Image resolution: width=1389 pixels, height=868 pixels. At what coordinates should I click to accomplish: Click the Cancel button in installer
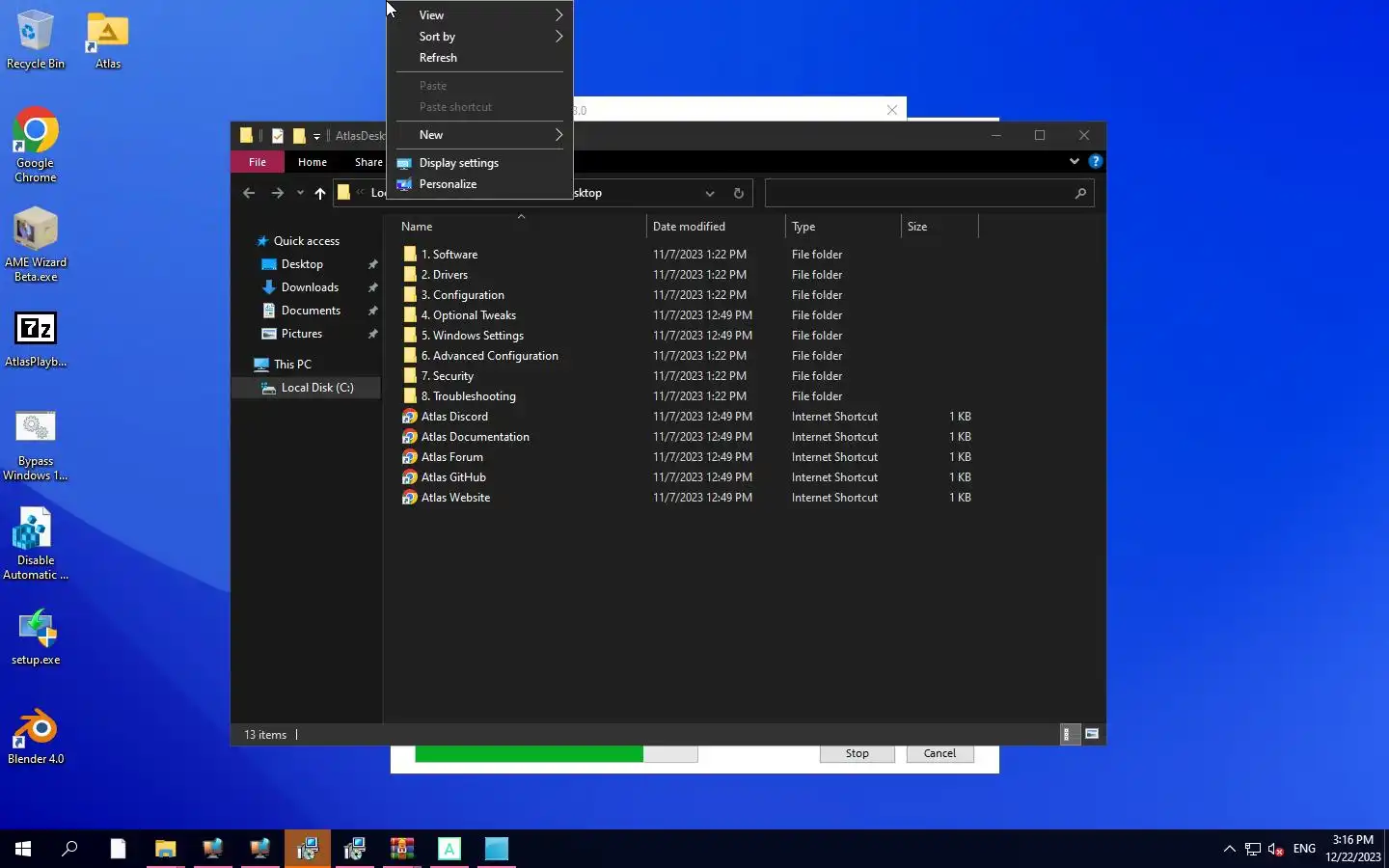click(940, 753)
